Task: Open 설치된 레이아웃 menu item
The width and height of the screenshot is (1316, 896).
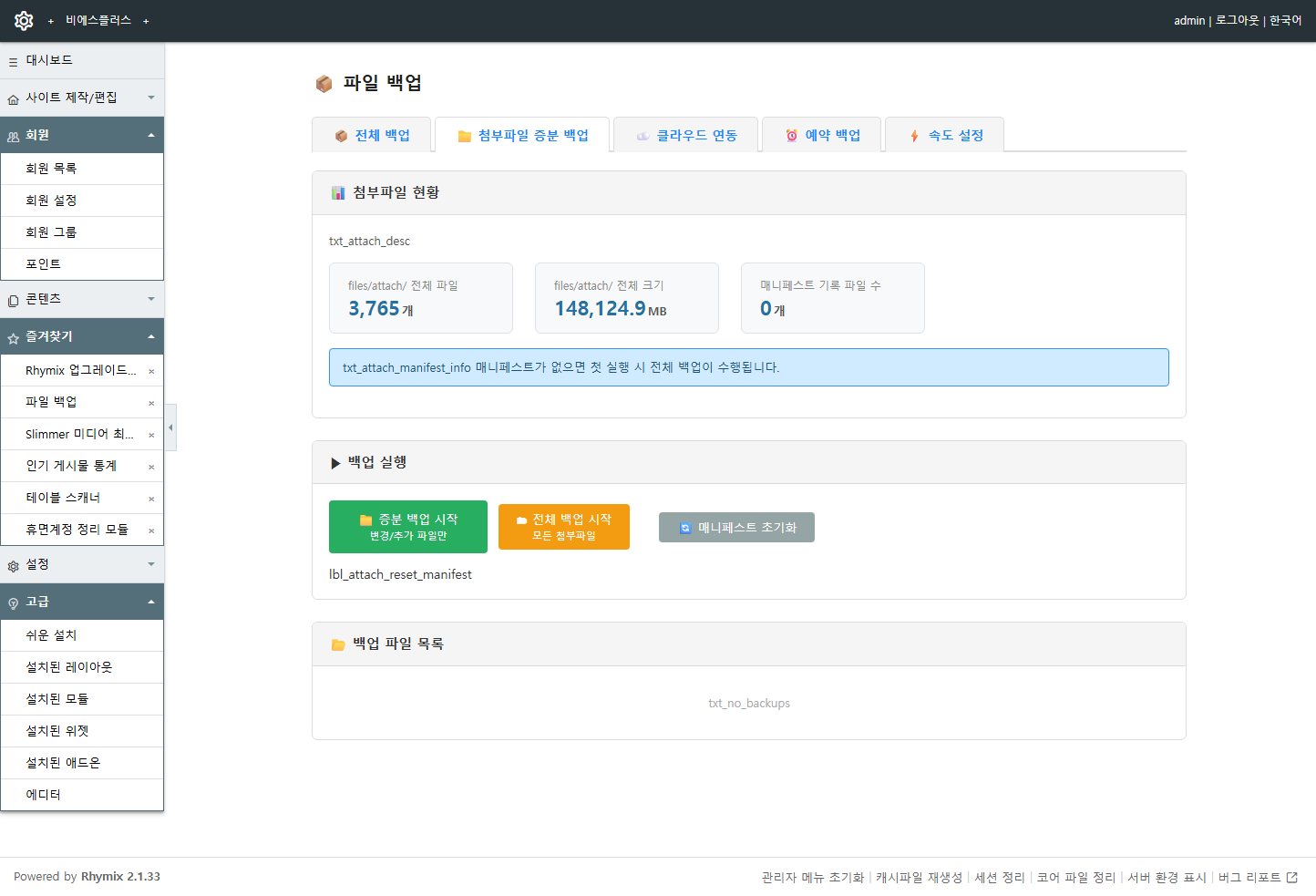Action: (82, 667)
